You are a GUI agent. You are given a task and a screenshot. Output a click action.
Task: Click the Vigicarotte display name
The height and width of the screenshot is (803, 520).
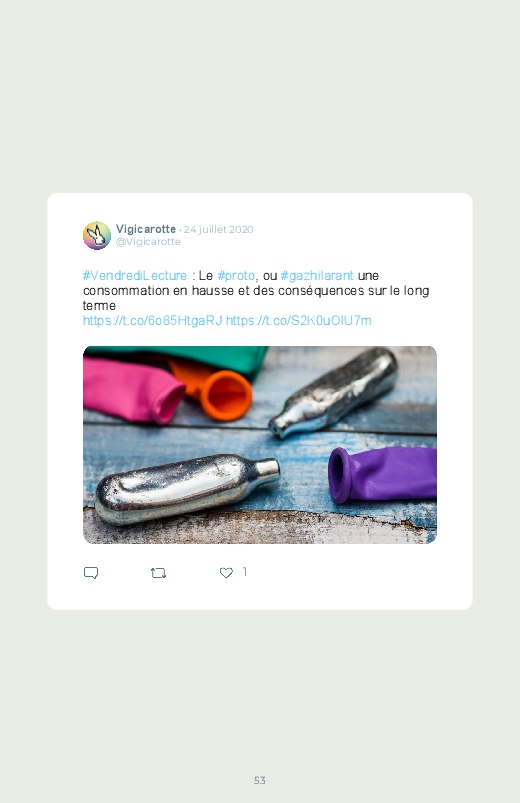[145, 229]
